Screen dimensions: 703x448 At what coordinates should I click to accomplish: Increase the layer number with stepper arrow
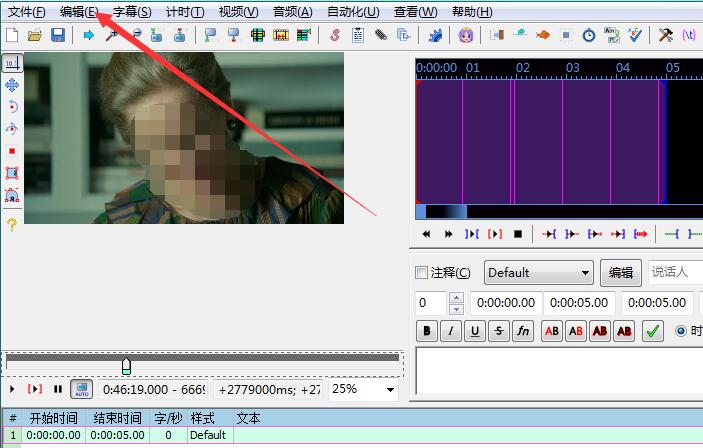click(x=456, y=298)
